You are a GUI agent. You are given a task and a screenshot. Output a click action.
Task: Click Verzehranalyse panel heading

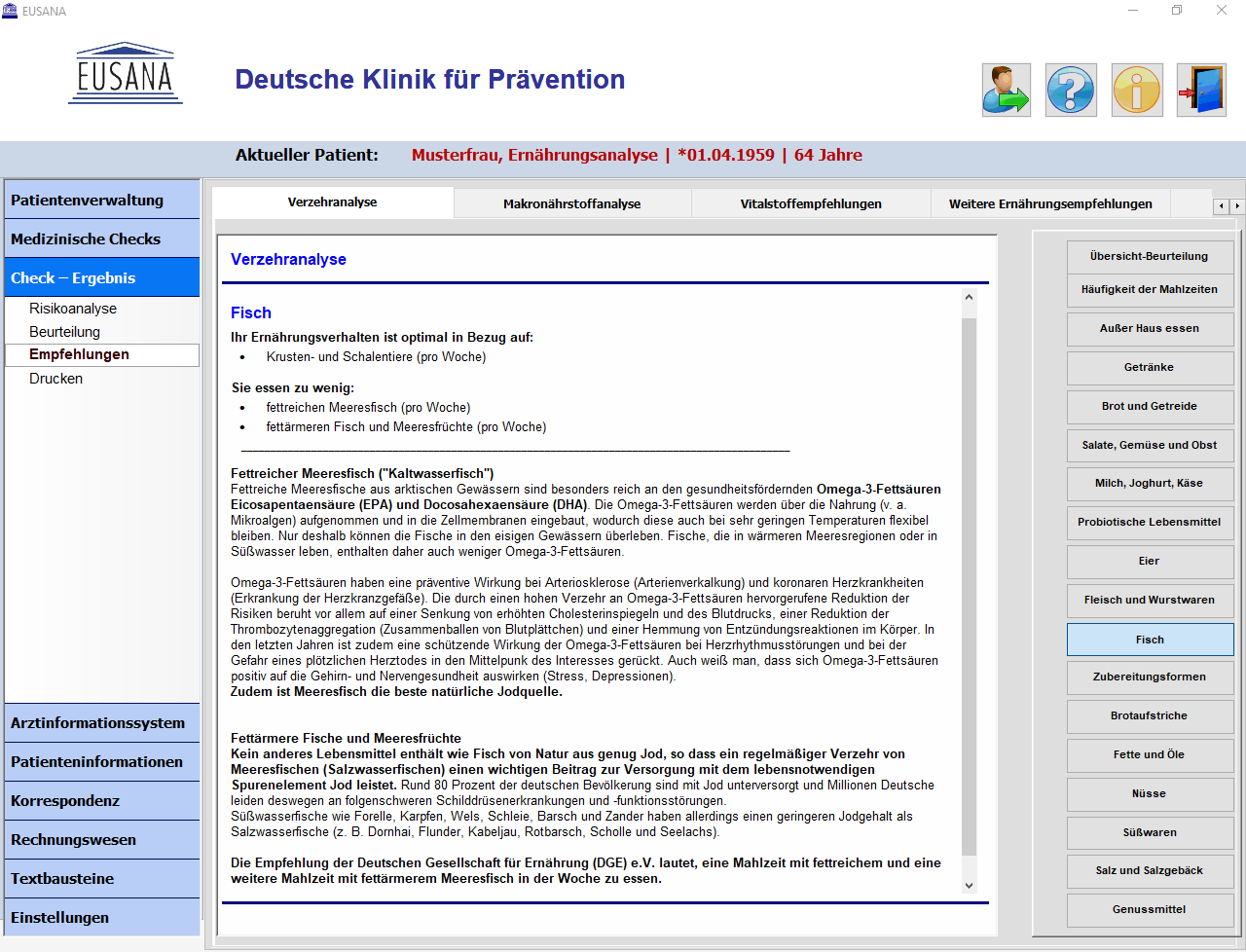288,259
